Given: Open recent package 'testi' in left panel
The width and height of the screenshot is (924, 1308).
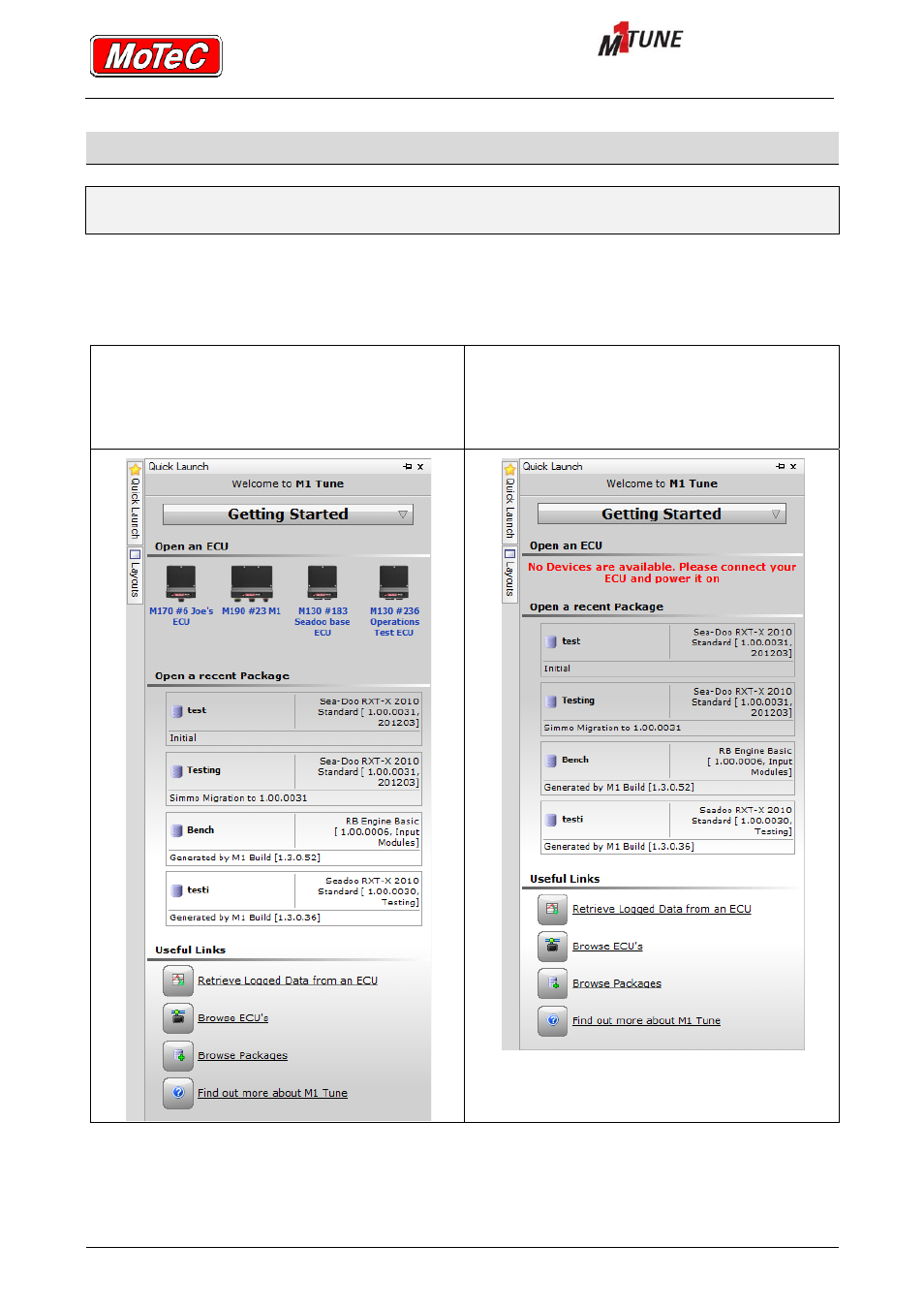Looking at the screenshot, I should [x=293, y=898].
